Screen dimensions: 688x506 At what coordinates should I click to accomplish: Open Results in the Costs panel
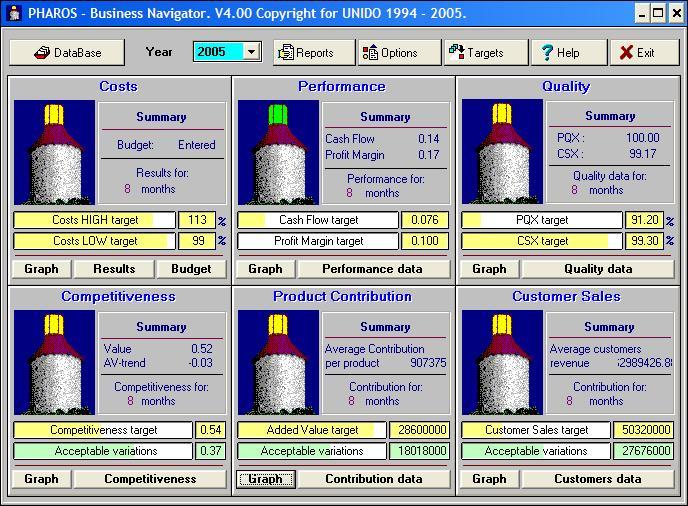pos(114,269)
